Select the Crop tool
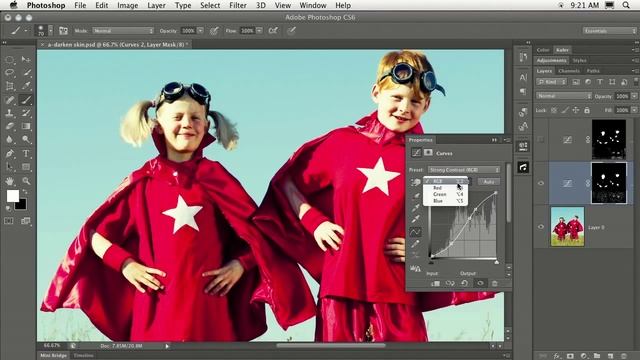The image size is (640, 360). tap(10, 86)
